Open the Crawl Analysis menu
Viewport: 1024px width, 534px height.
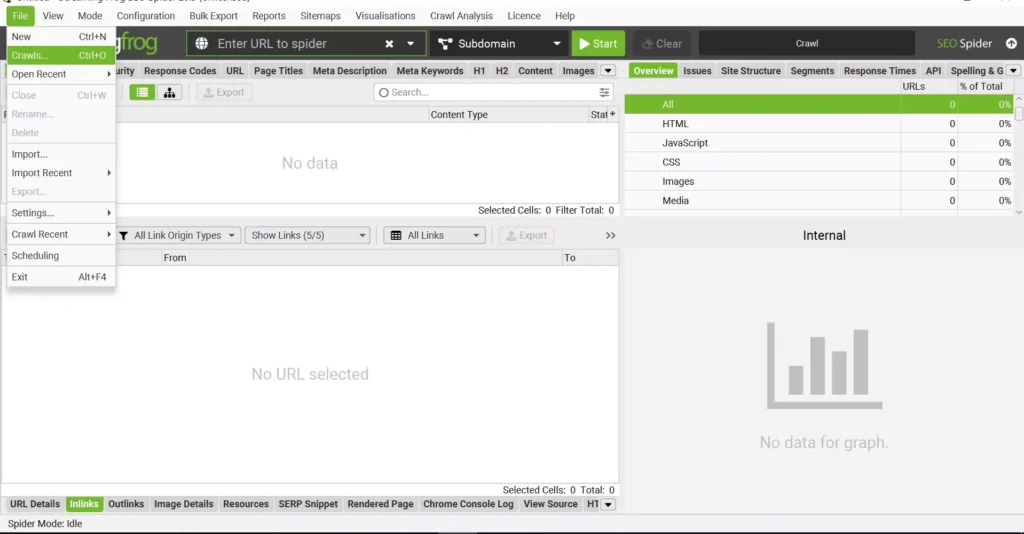click(x=462, y=16)
